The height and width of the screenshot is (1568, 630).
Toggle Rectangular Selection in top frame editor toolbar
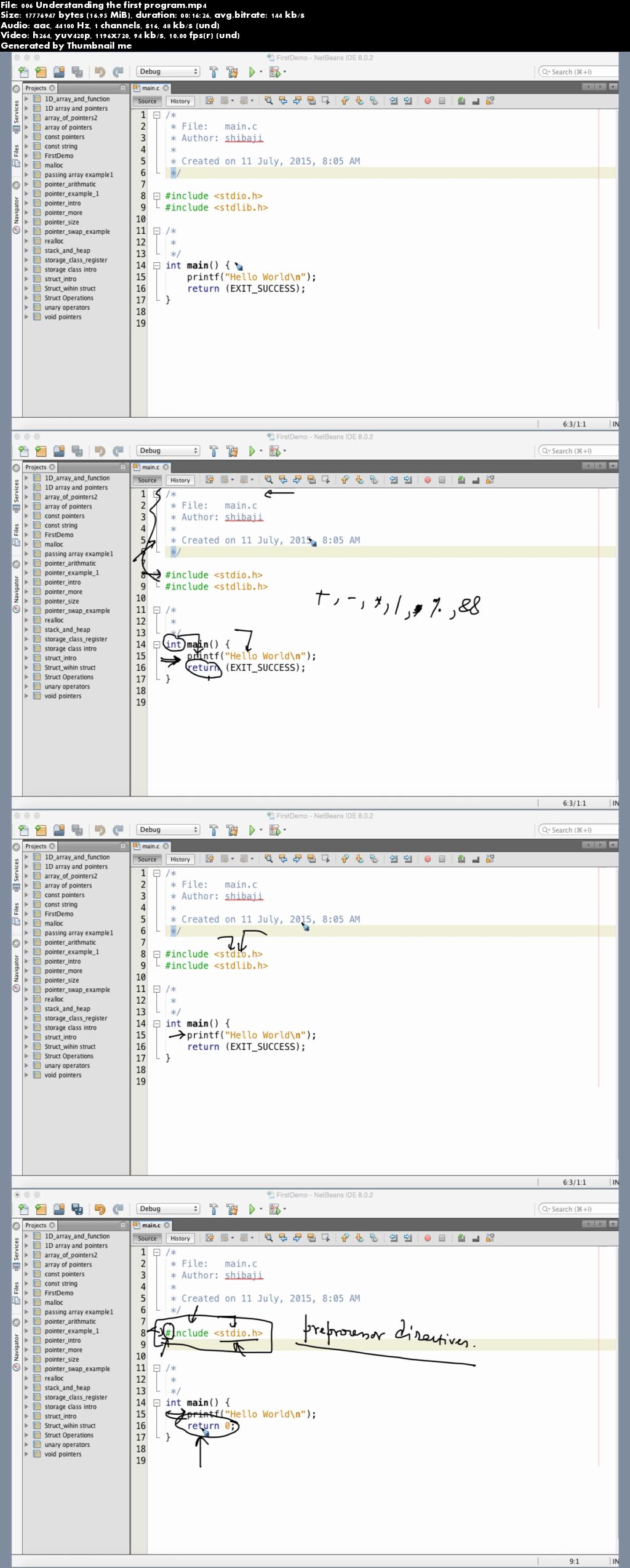(325, 101)
